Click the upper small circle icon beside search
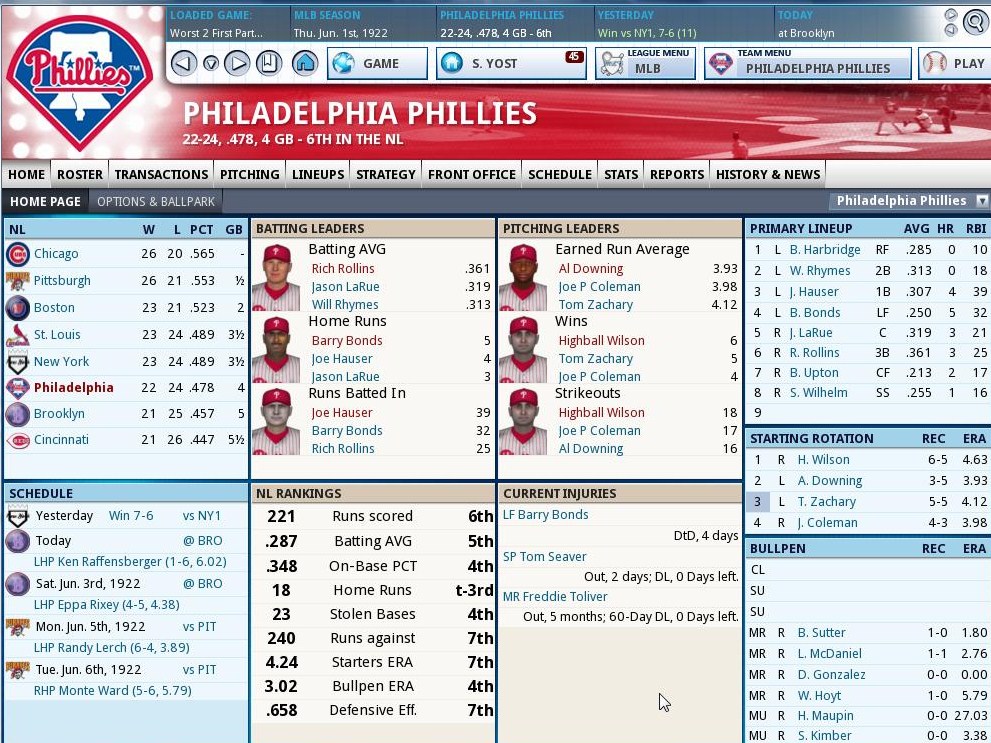The width and height of the screenshot is (991, 743). pos(950,15)
